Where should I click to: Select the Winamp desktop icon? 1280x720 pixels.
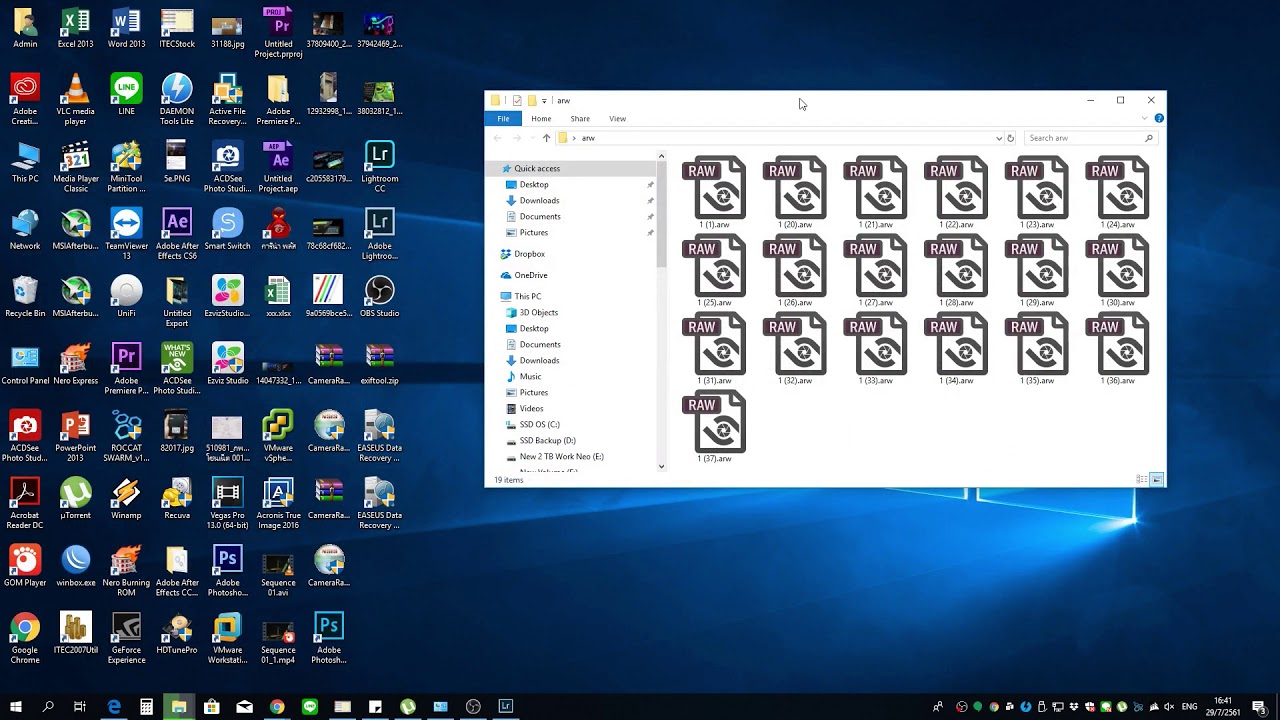pyautogui.click(x=126, y=499)
